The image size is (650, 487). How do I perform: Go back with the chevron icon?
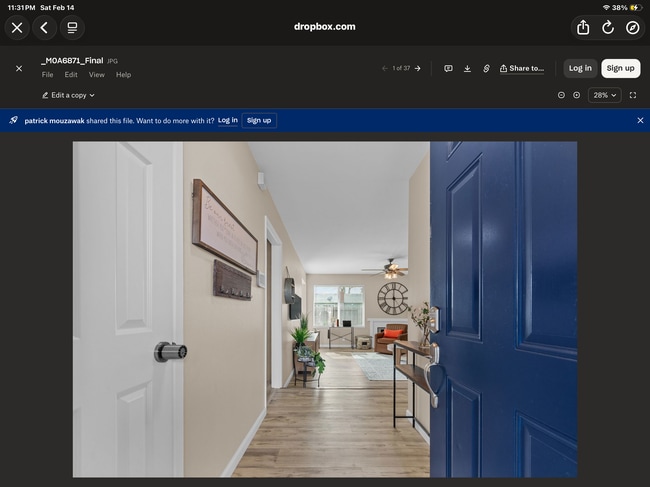pyautogui.click(x=44, y=28)
